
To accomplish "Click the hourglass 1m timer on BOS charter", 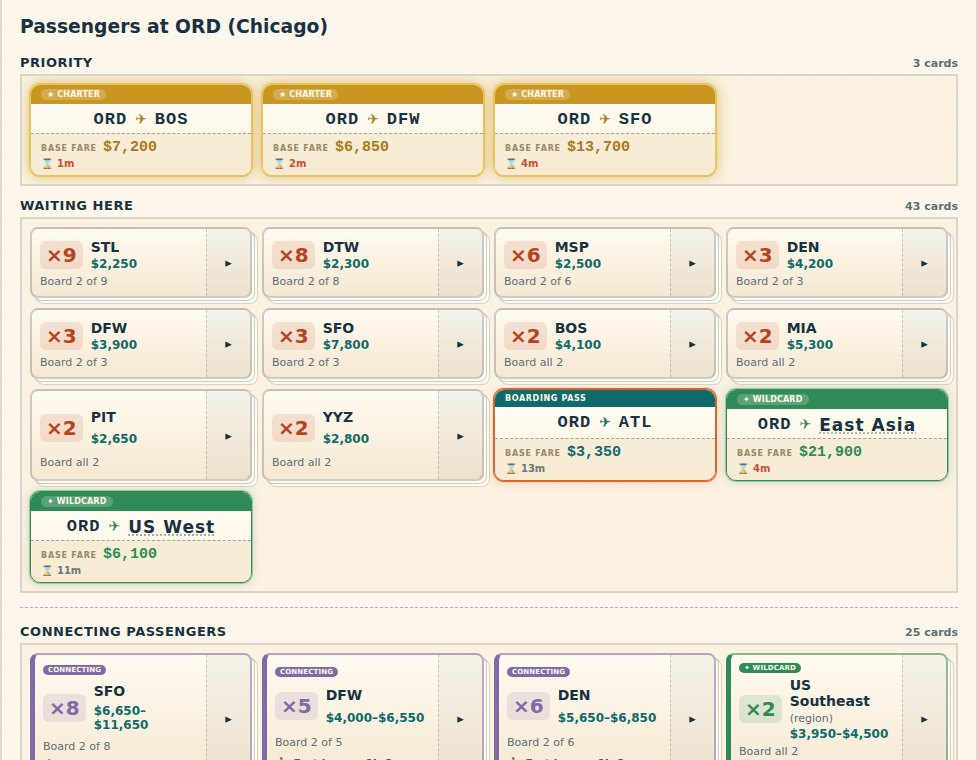I will click(58, 163).
